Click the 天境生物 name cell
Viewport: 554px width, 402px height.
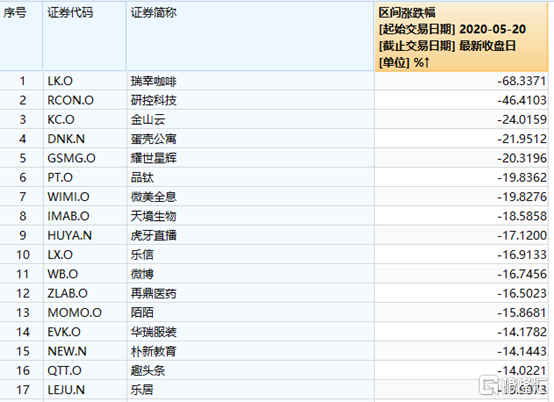tap(250, 216)
